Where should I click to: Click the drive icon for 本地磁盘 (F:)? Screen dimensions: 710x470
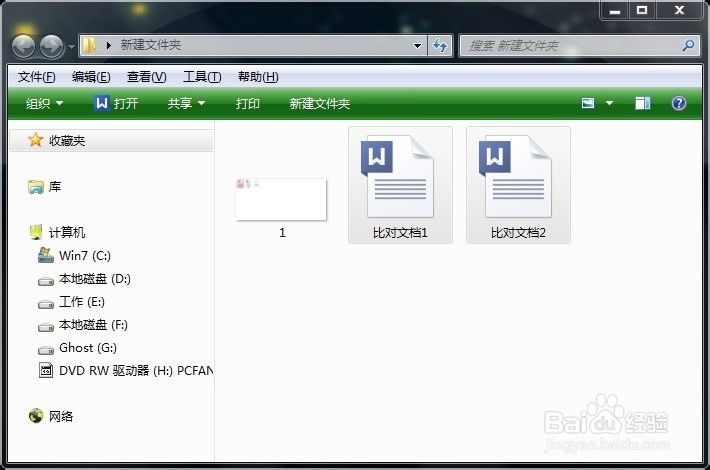(46, 327)
